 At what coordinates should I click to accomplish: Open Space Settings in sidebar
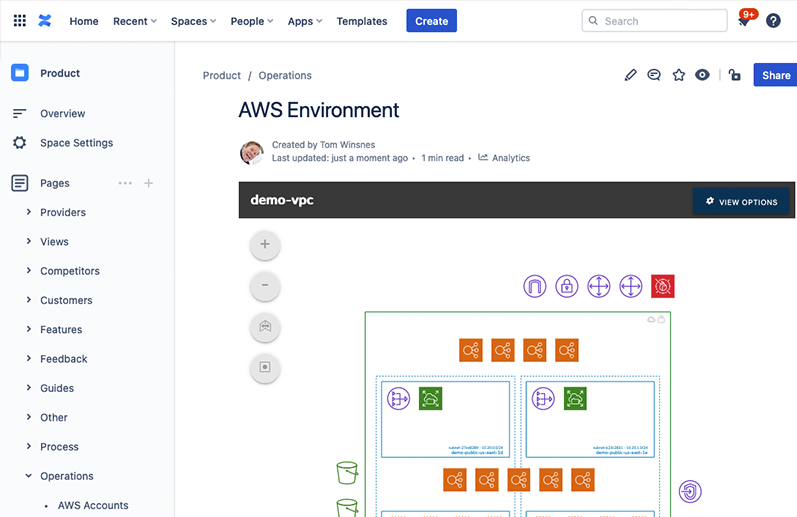tap(76, 143)
